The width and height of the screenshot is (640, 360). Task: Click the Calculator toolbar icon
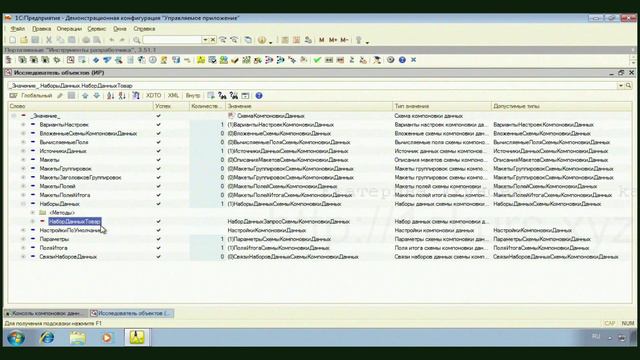285,40
